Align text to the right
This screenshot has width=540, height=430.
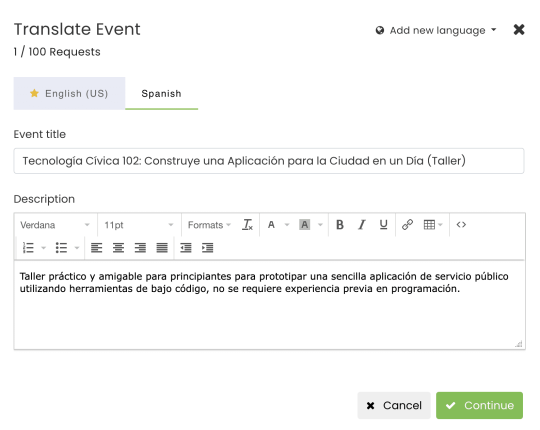click(140, 248)
